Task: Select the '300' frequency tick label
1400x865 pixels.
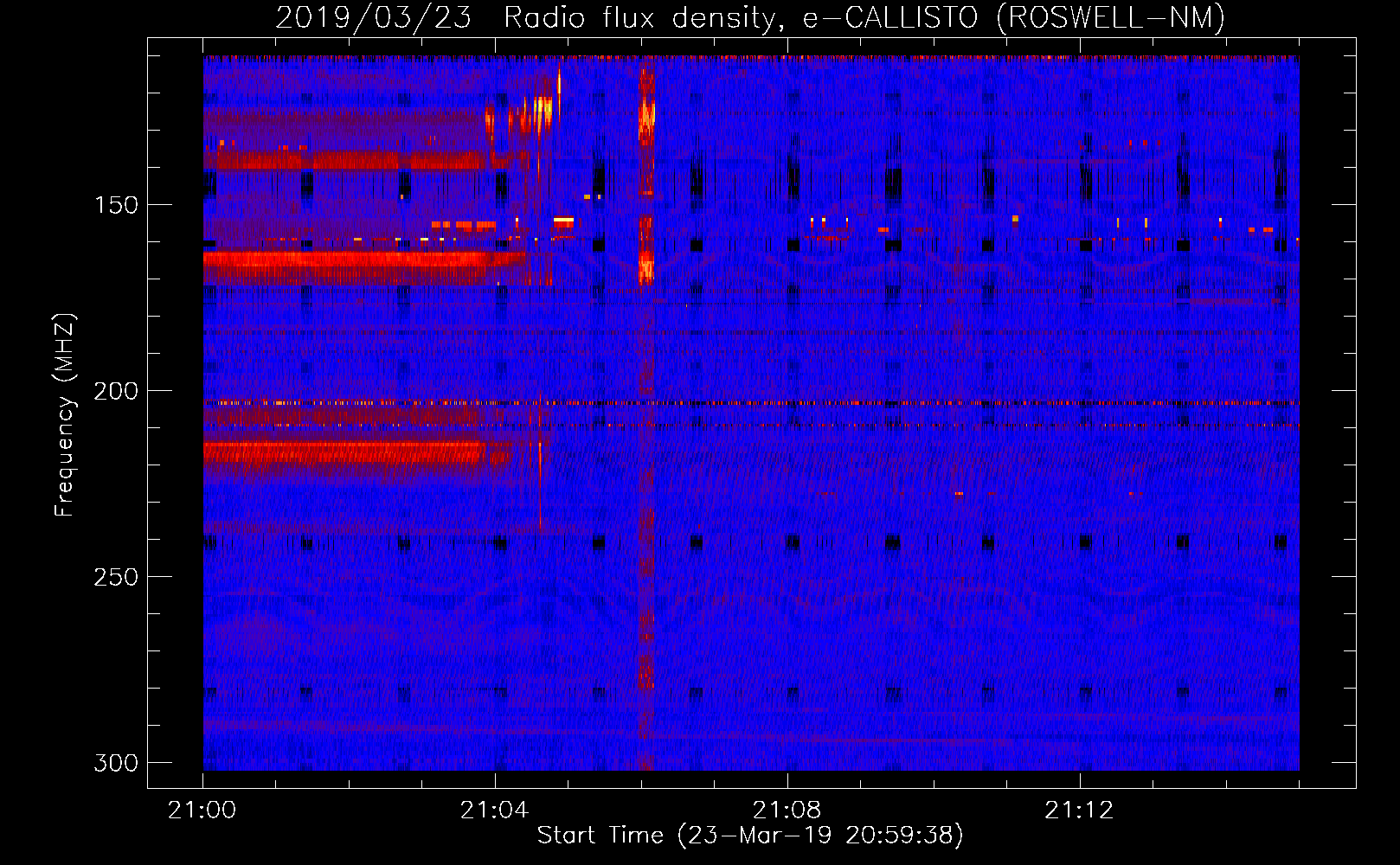Action: tap(116, 763)
